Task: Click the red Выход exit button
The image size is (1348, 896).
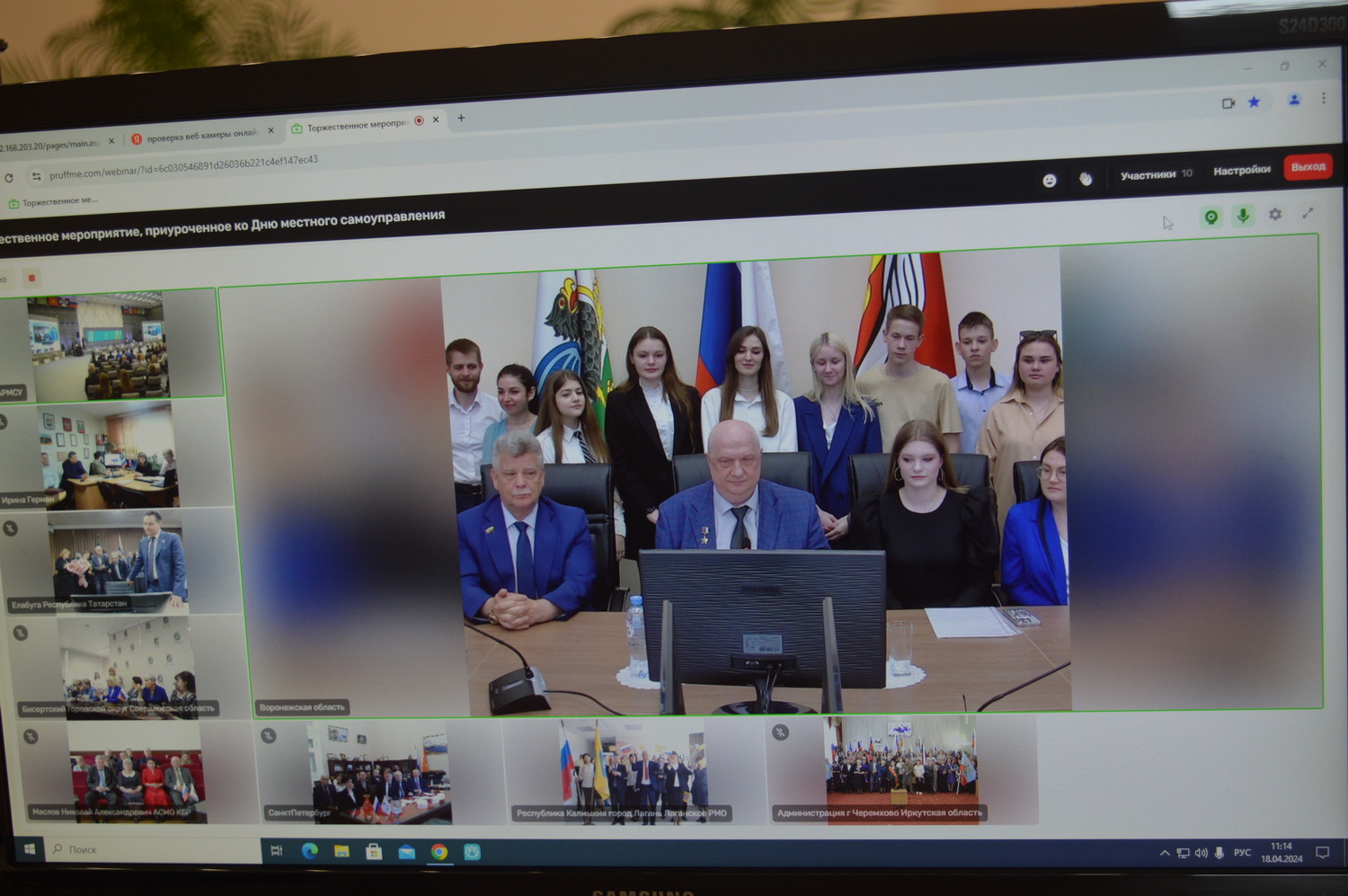Action: pos(1308,167)
